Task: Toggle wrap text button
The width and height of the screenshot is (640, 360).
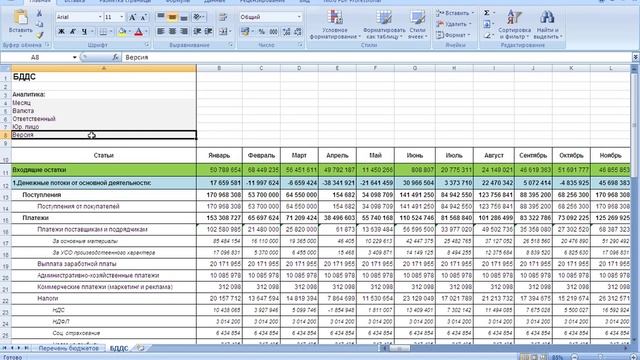Action: 223,17
